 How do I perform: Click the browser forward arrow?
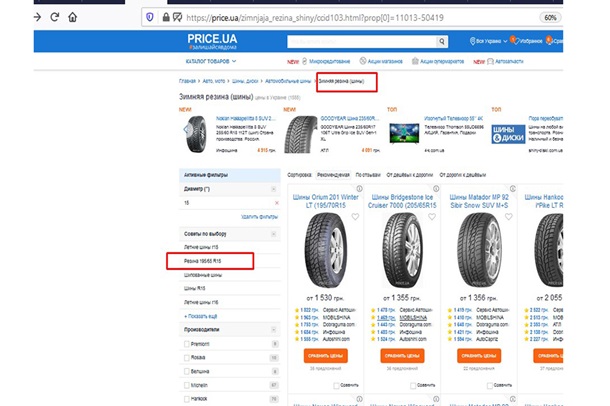tap(37, 18)
